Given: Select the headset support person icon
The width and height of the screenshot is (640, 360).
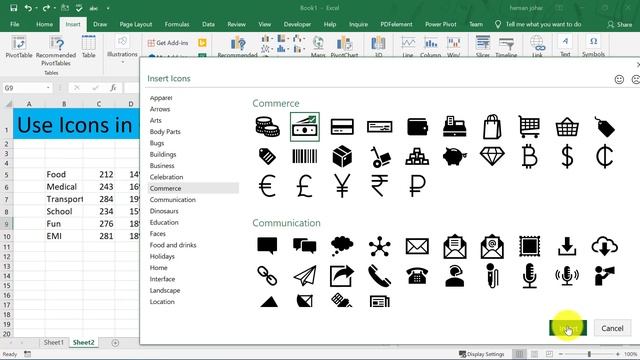Looking at the screenshot, I should pyautogui.click(x=455, y=276).
